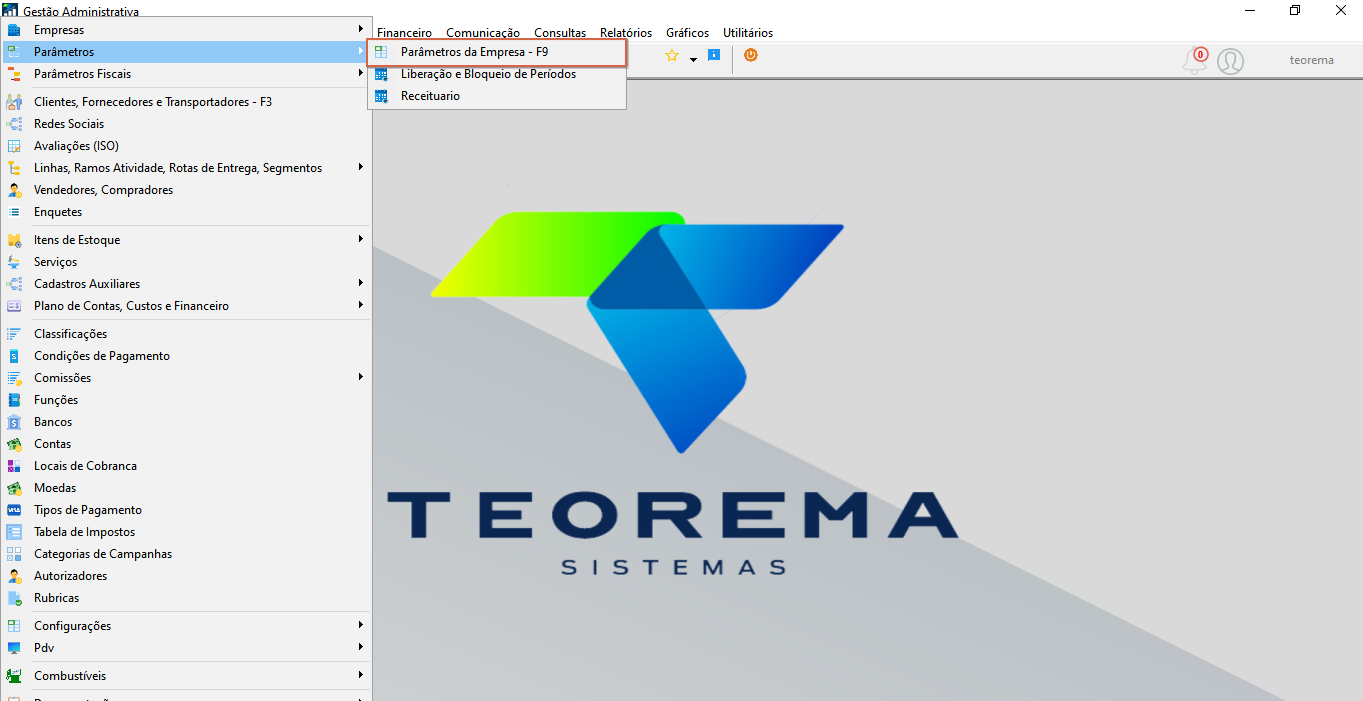This screenshot has width=1363, height=701.
Task: Open the Receituario submenu entry
Action: [497, 96]
